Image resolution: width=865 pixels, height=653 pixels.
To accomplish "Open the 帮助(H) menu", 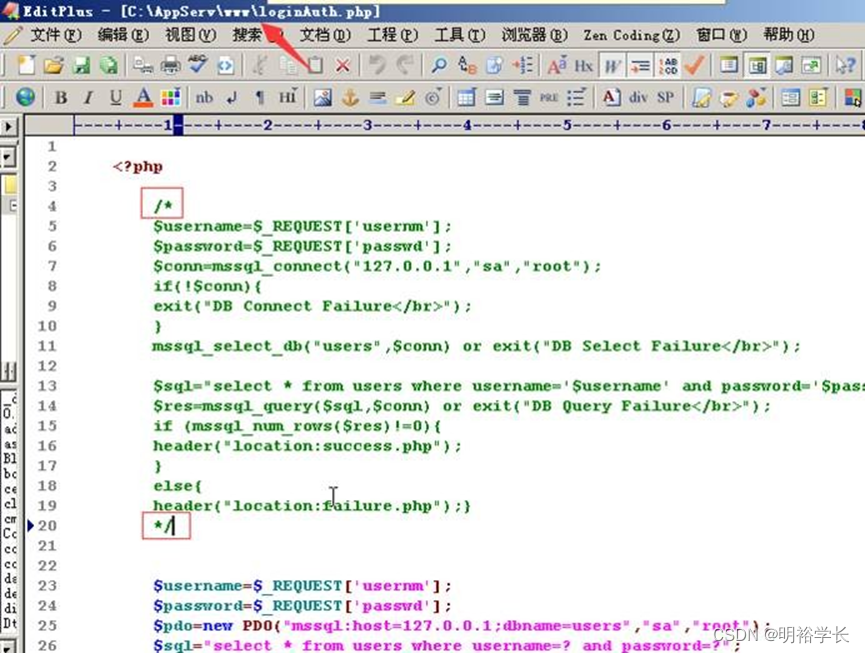I will click(789, 35).
